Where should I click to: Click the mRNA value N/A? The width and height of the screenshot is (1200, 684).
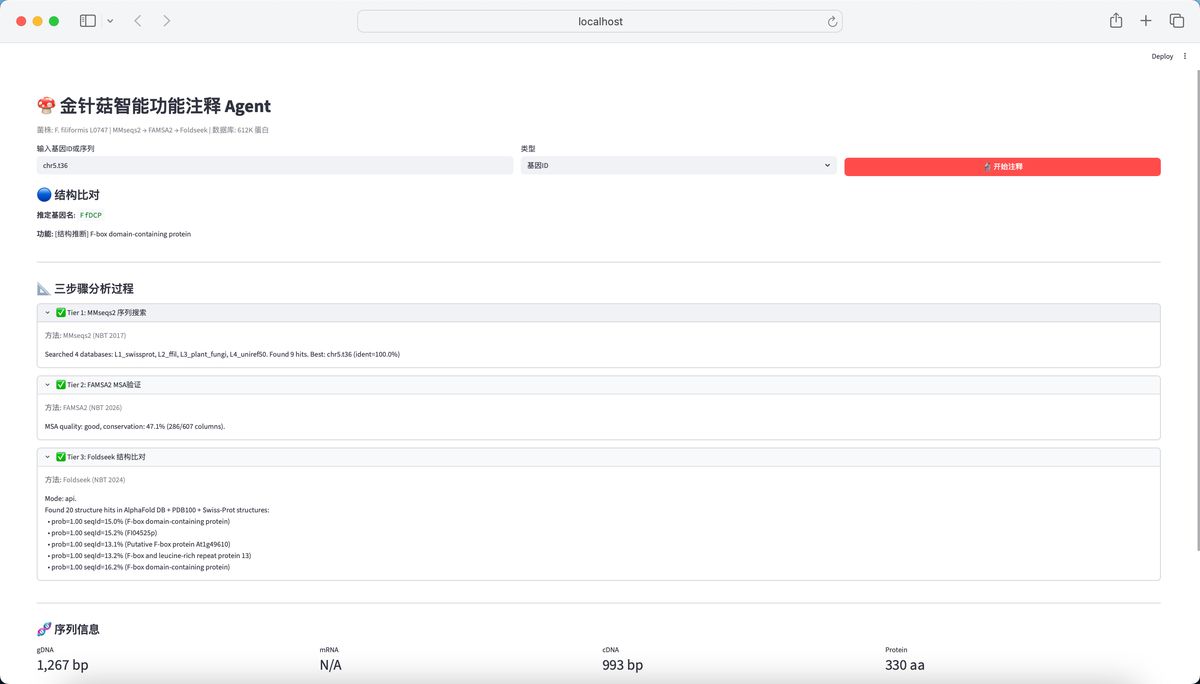tap(331, 665)
